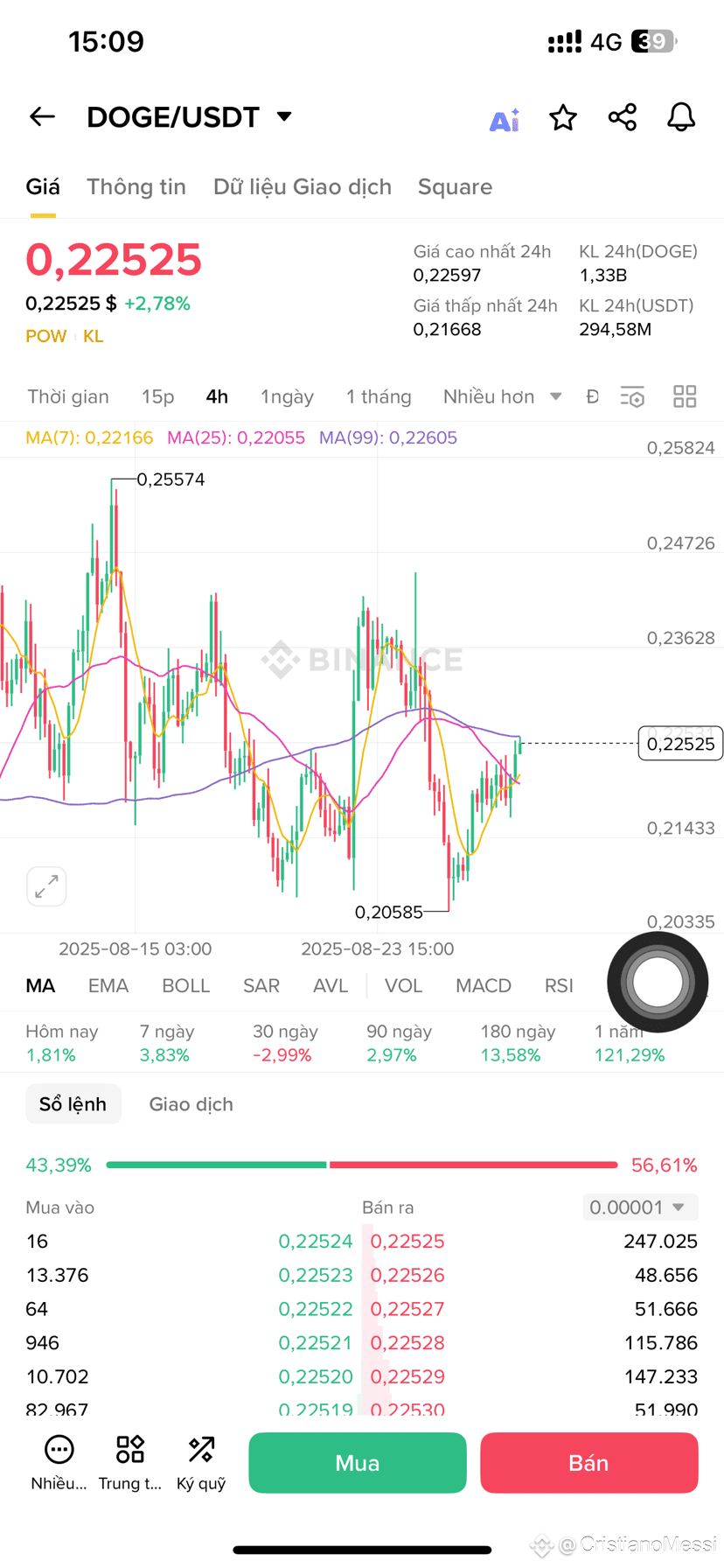
Task: Tap the 1 năm 121,29% performance
Action: 630,1043
